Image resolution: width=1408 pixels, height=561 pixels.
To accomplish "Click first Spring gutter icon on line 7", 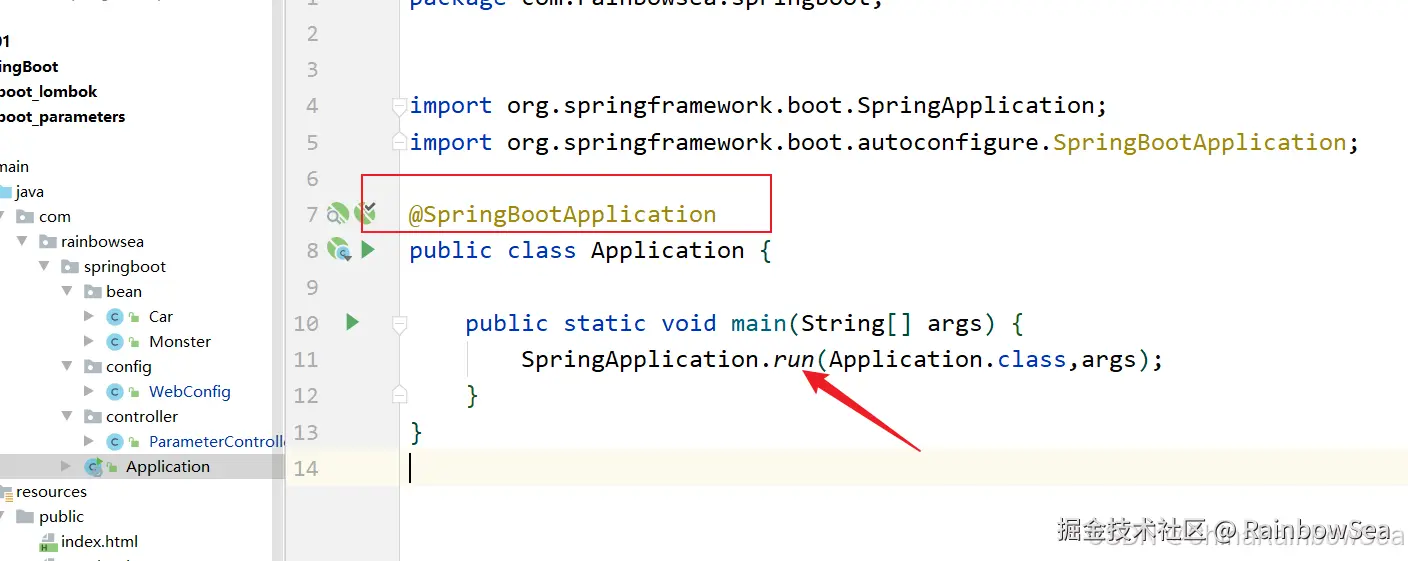I will tap(339, 213).
